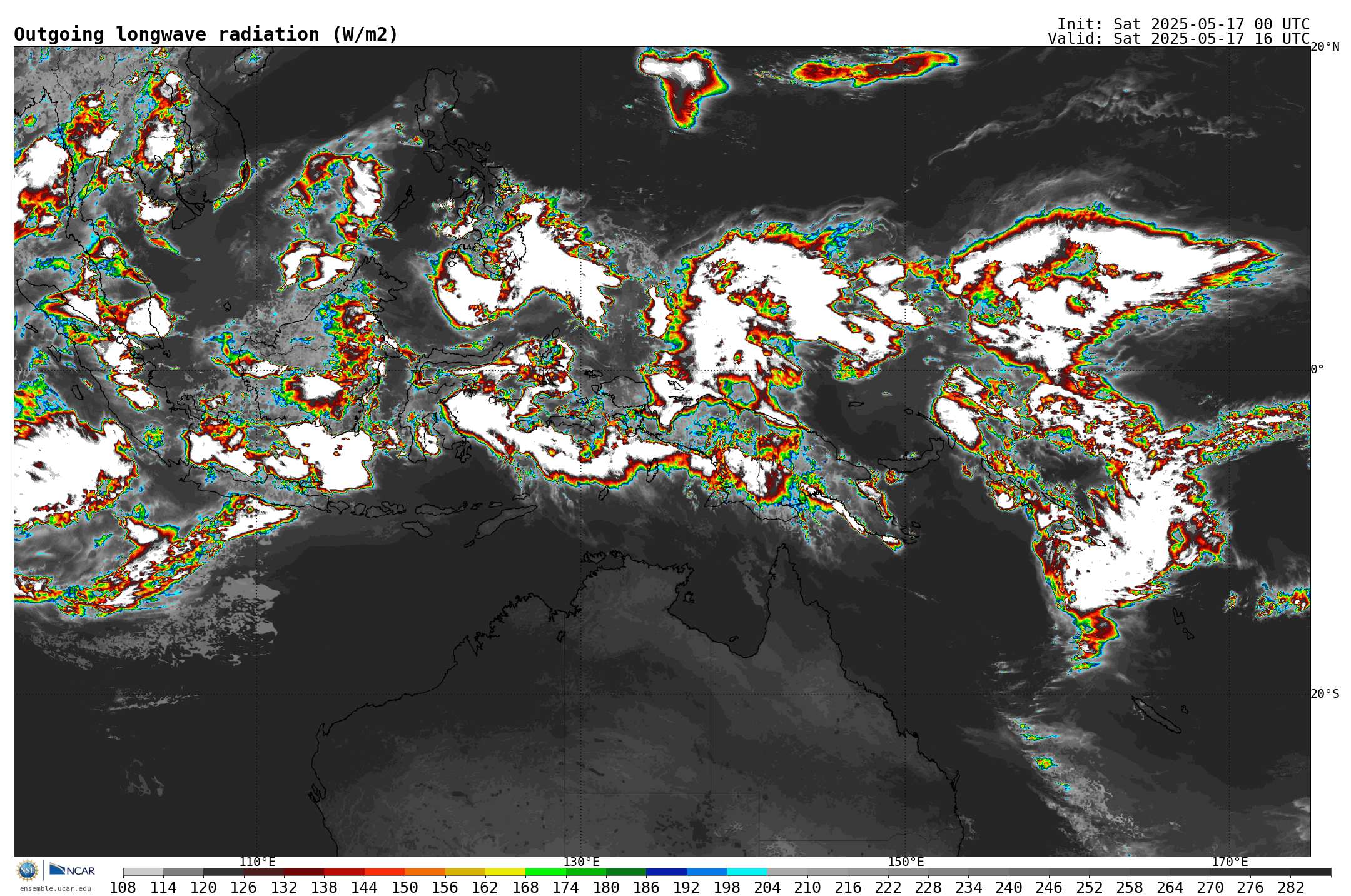The height and width of the screenshot is (896, 1351).
Task: Click the colorbar value 204
Action: (767, 887)
